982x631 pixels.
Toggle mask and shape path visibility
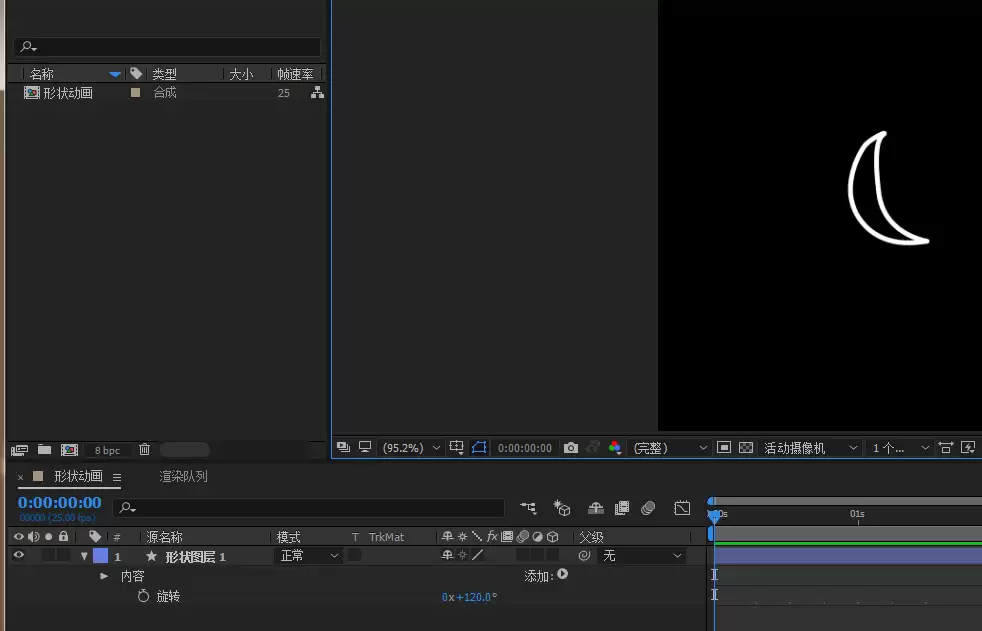(x=479, y=447)
